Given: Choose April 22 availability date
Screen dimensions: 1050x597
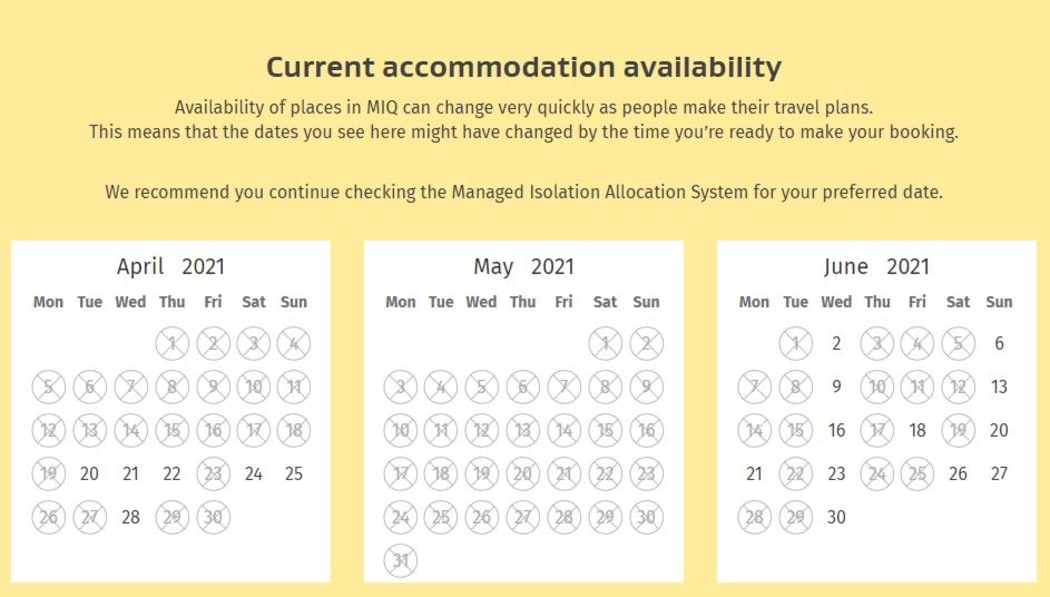Looking at the screenshot, I should click(172, 474).
